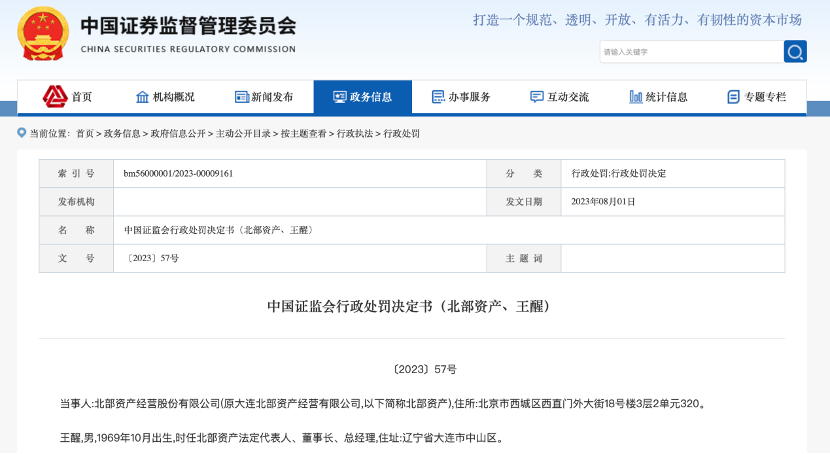Go to 政务信息 in the breadcrumb
830x454 pixels.
(122, 133)
